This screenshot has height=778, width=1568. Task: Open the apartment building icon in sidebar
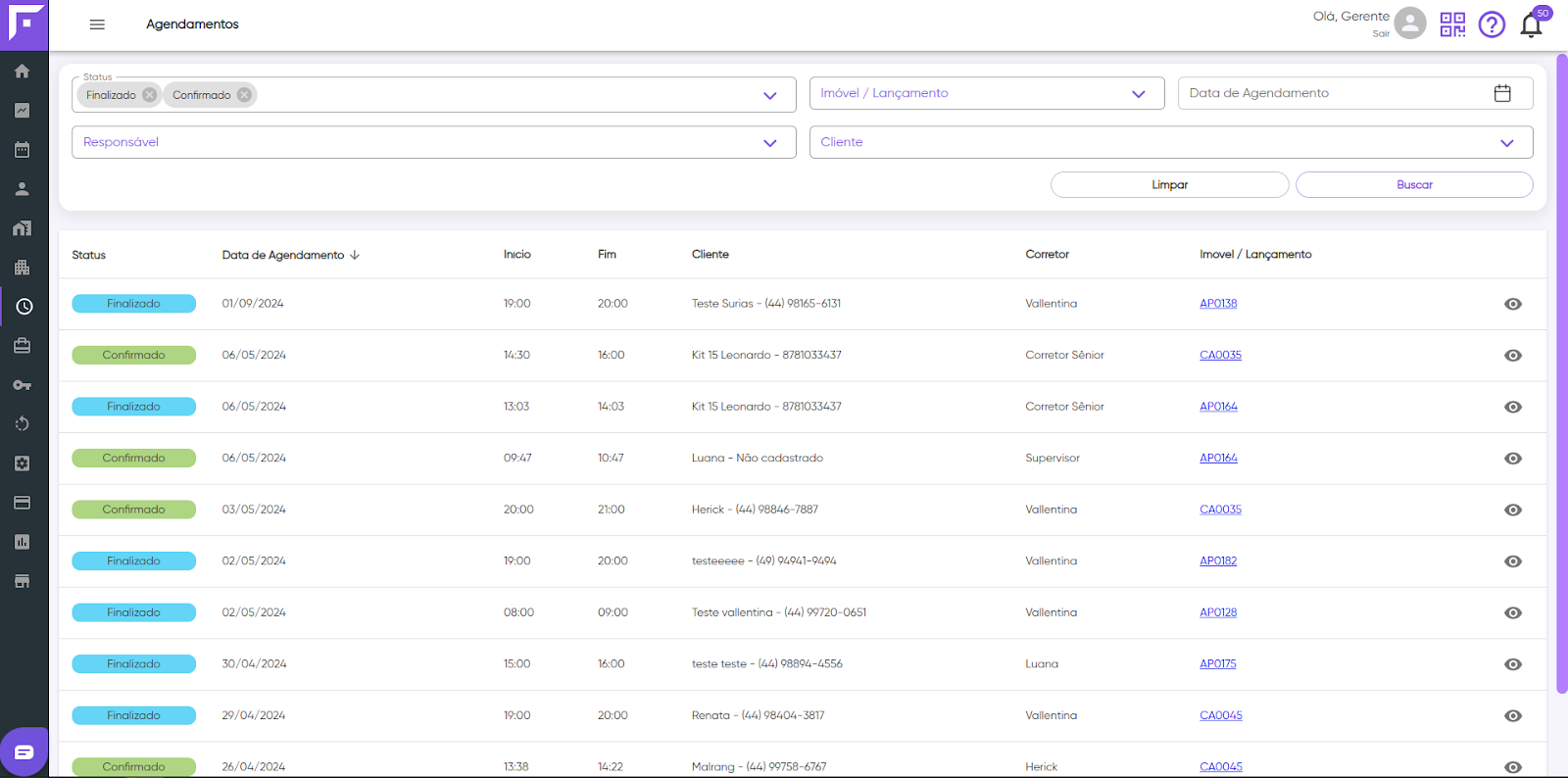point(22,267)
